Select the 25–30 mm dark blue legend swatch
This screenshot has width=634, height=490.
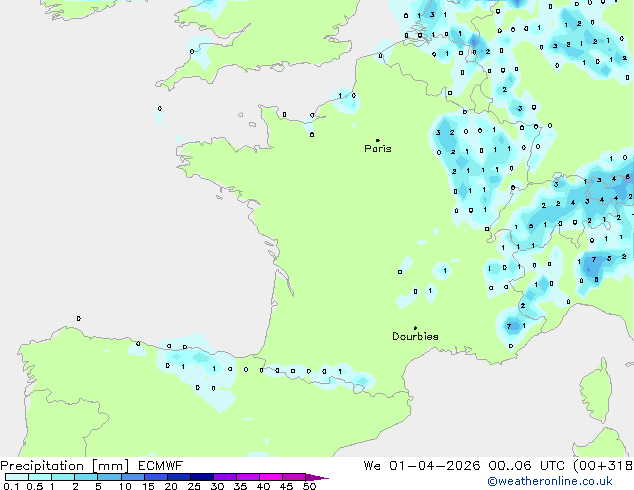click(202, 477)
